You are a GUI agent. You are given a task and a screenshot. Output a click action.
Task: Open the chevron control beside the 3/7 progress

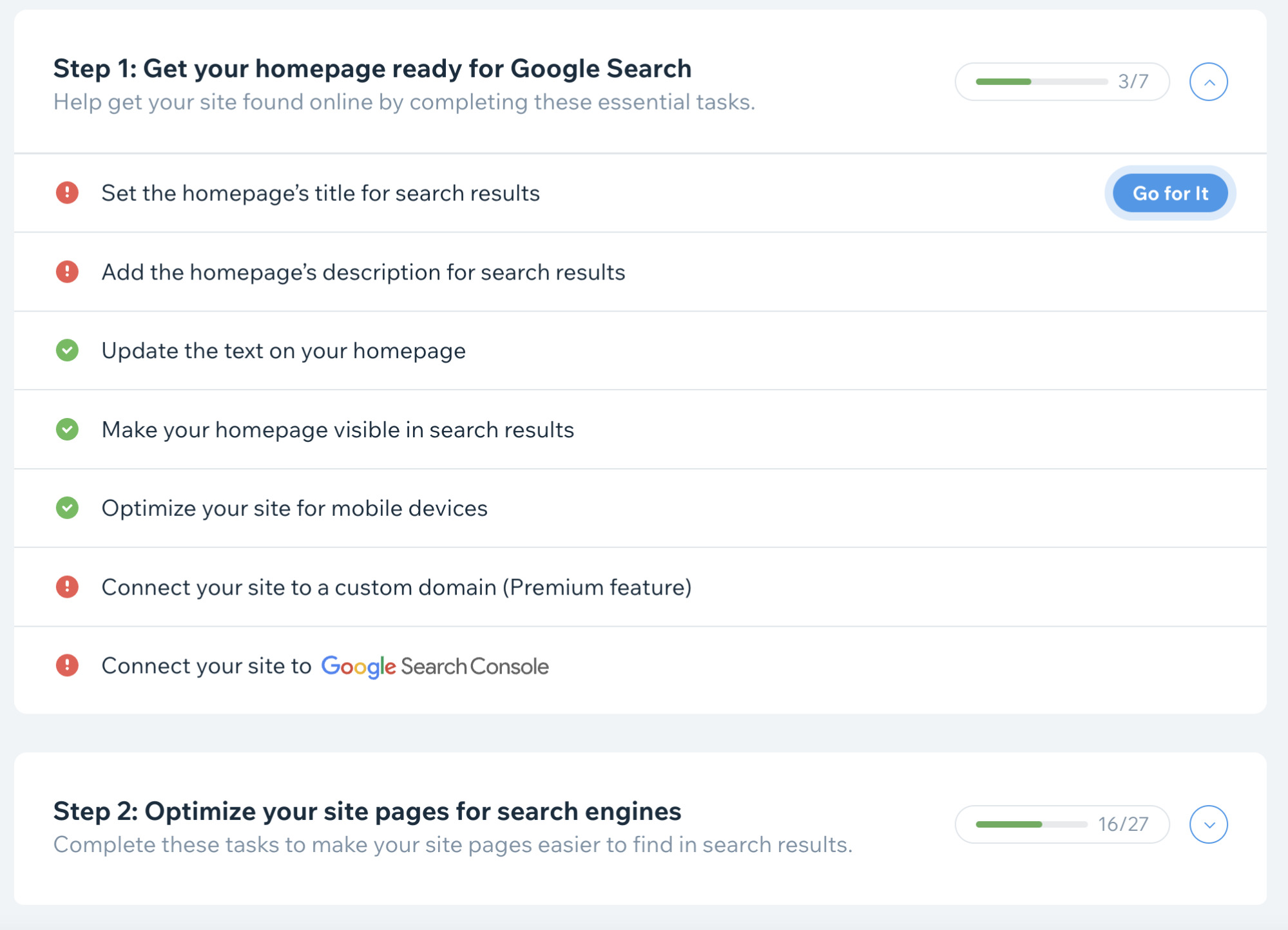[1209, 82]
